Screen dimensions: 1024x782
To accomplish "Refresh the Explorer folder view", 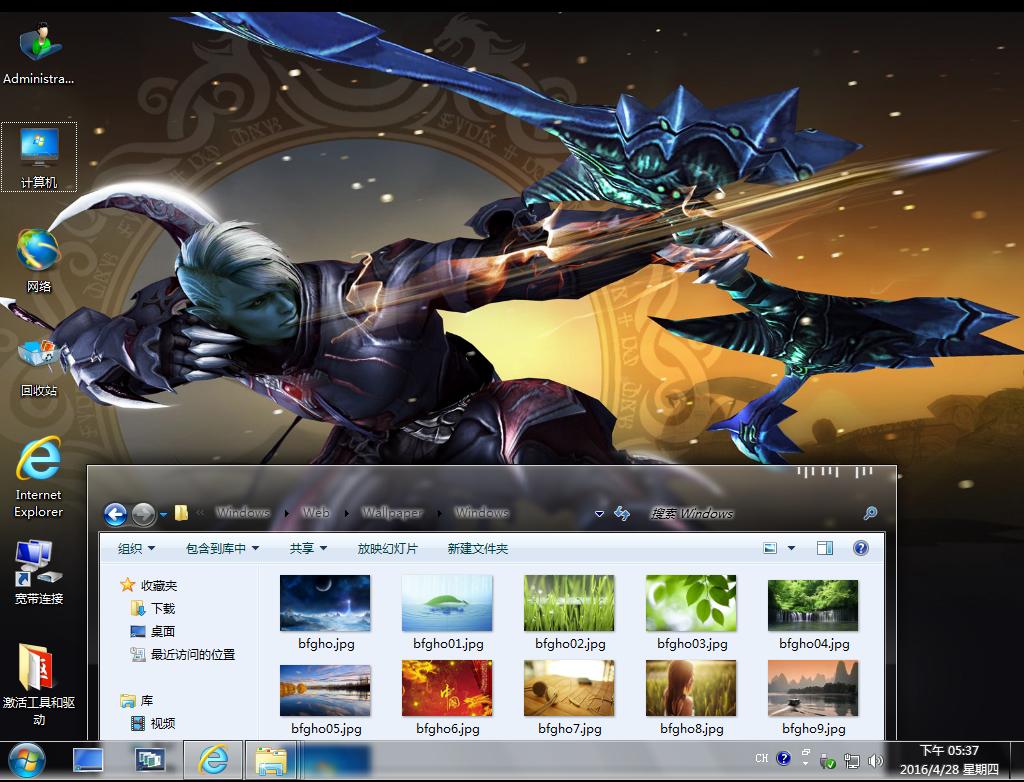I will tap(622, 514).
